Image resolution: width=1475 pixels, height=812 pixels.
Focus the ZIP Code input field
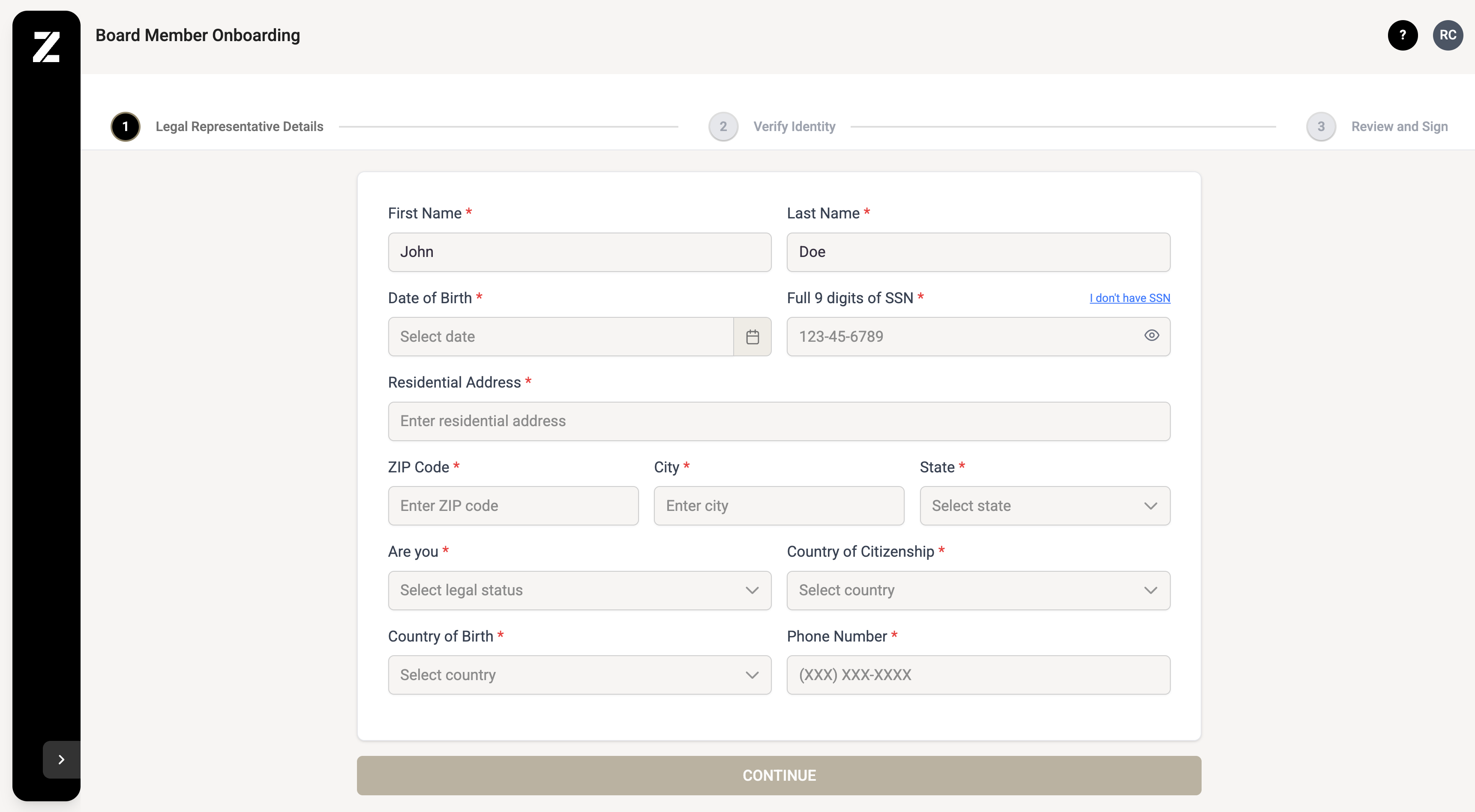pos(513,506)
